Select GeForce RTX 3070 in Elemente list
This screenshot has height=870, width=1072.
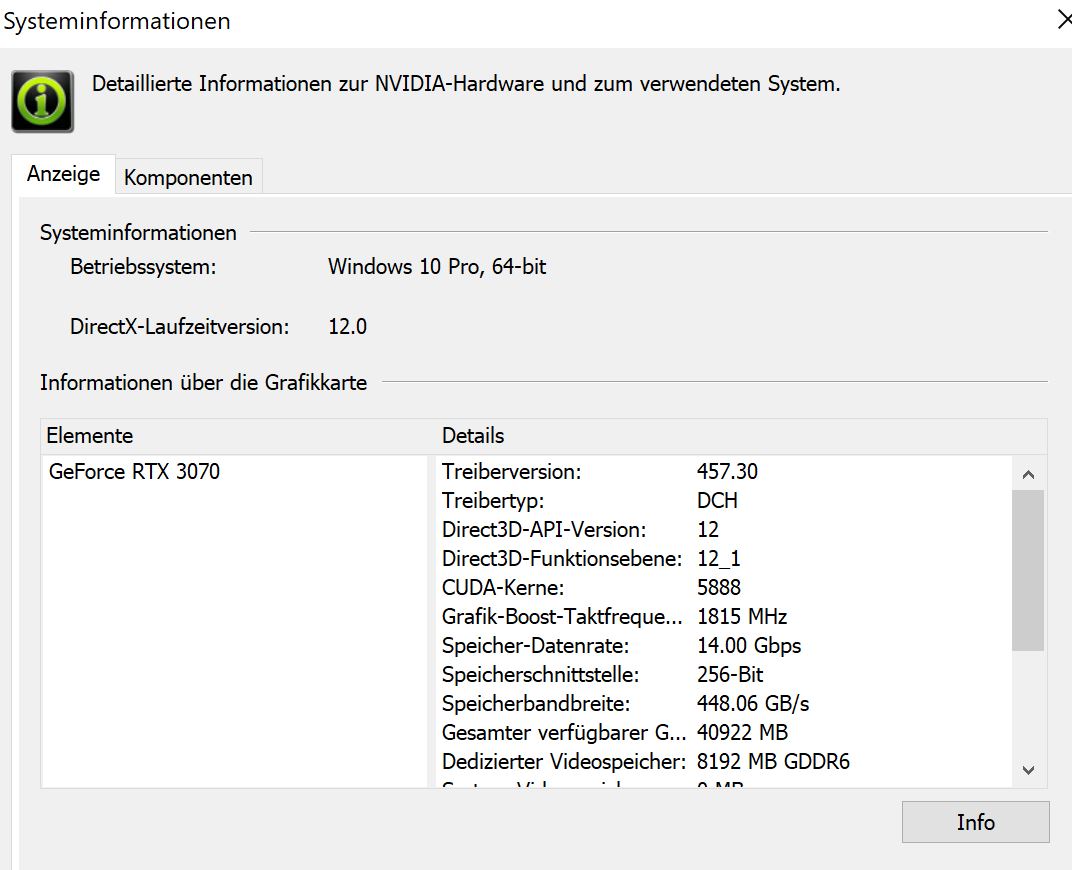(x=134, y=471)
